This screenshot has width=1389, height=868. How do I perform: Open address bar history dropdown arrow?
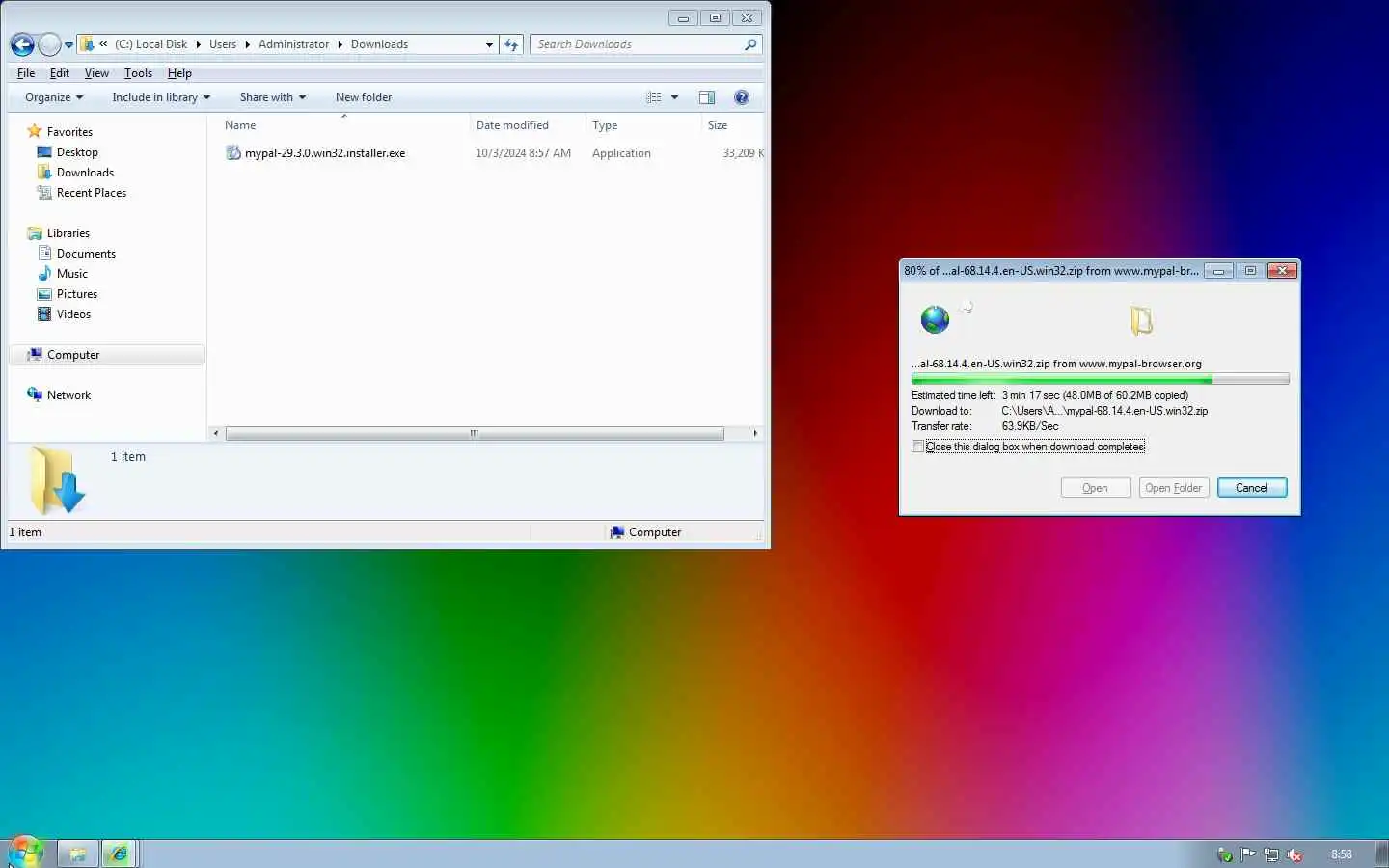point(489,44)
